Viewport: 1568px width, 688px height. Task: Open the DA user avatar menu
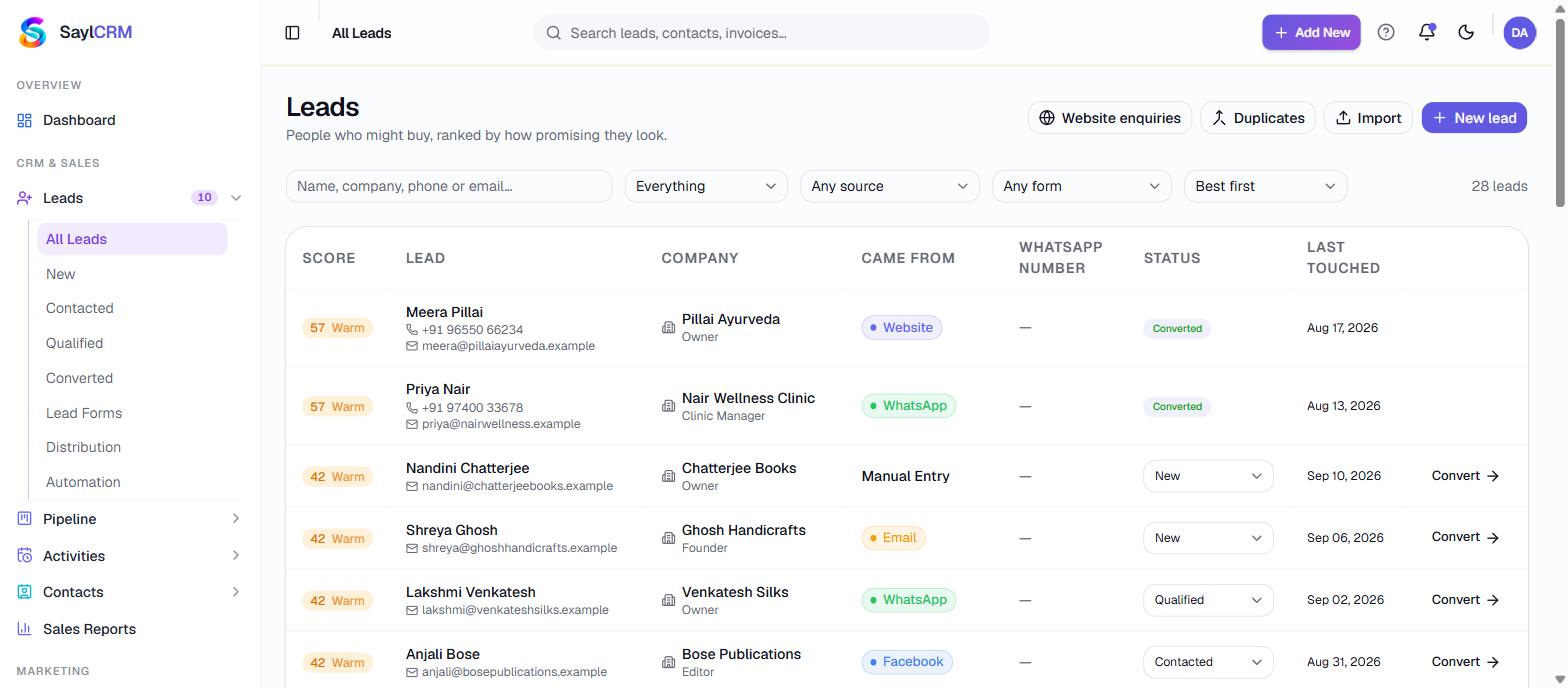pos(1519,32)
